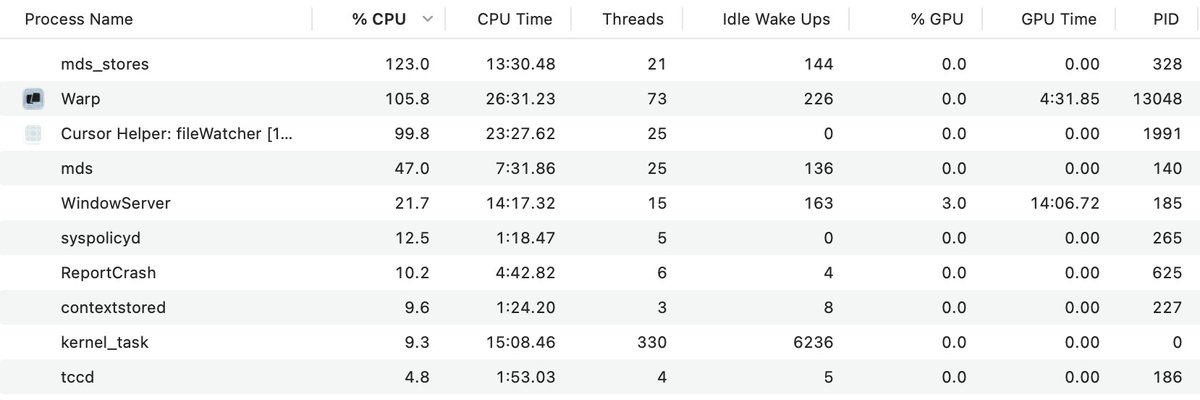The height and width of the screenshot is (400, 1200).
Task: Sort by CPU Time column header
Action: [514, 19]
